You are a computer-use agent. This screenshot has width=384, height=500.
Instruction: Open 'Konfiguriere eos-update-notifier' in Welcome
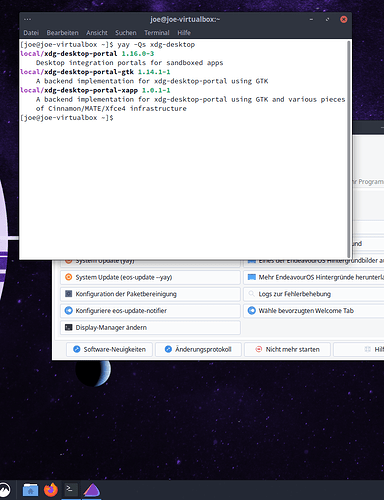tap(150, 310)
